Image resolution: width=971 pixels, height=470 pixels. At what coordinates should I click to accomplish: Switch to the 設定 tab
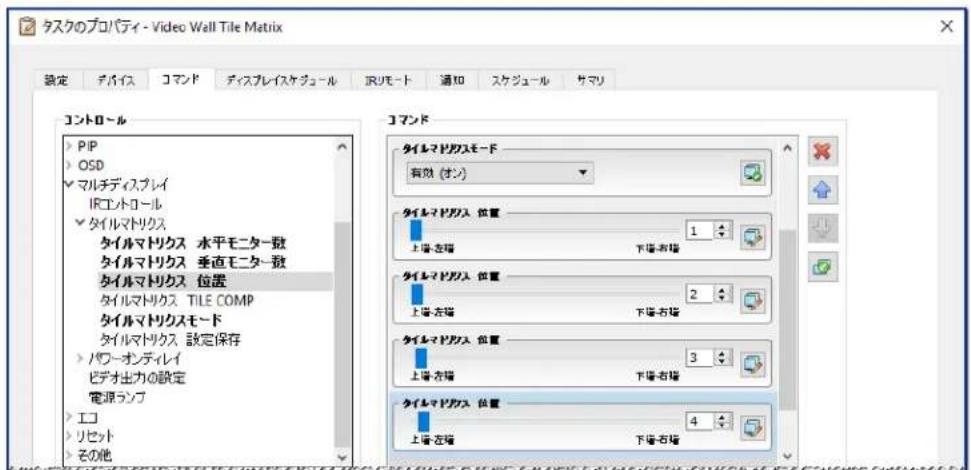tap(56, 80)
